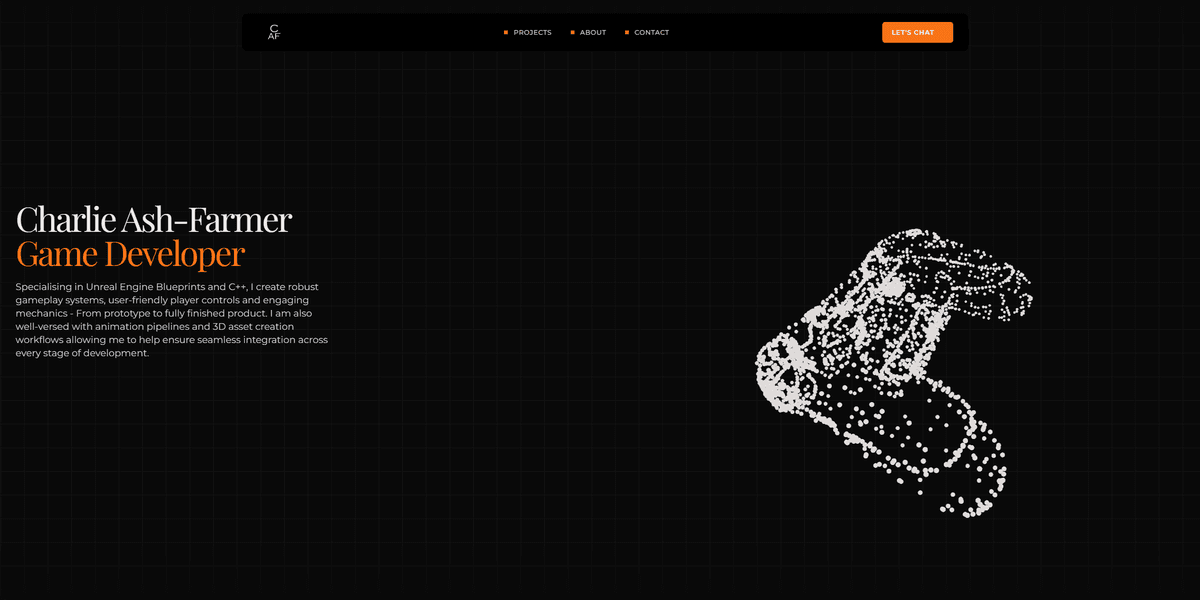Click the orange square bullet beside CONTACT

tap(626, 32)
